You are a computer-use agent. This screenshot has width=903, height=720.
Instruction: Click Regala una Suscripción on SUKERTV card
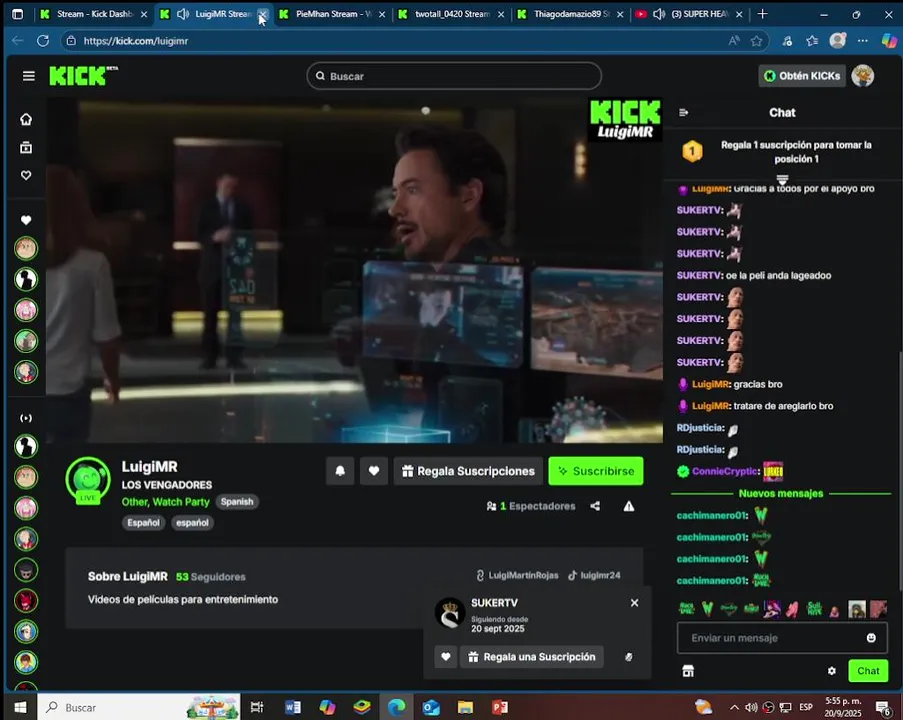(x=532, y=657)
